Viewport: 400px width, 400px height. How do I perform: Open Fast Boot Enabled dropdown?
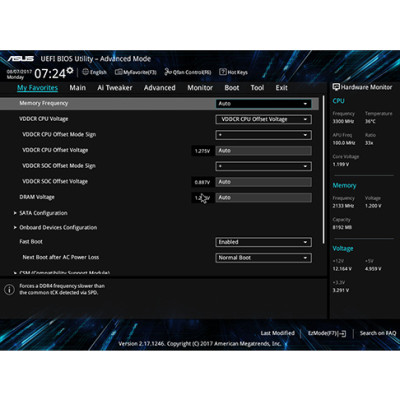click(264, 242)
